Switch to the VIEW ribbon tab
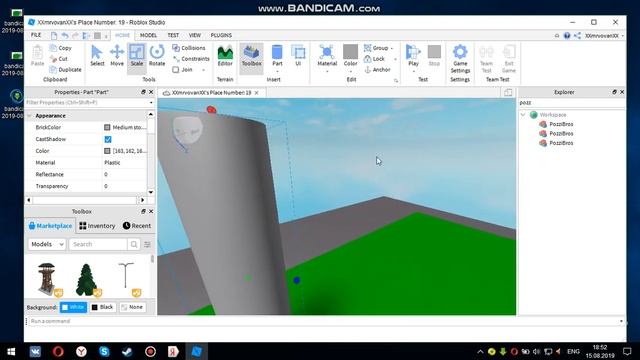This screenshot has width=640, height=360. coord(195,36)
